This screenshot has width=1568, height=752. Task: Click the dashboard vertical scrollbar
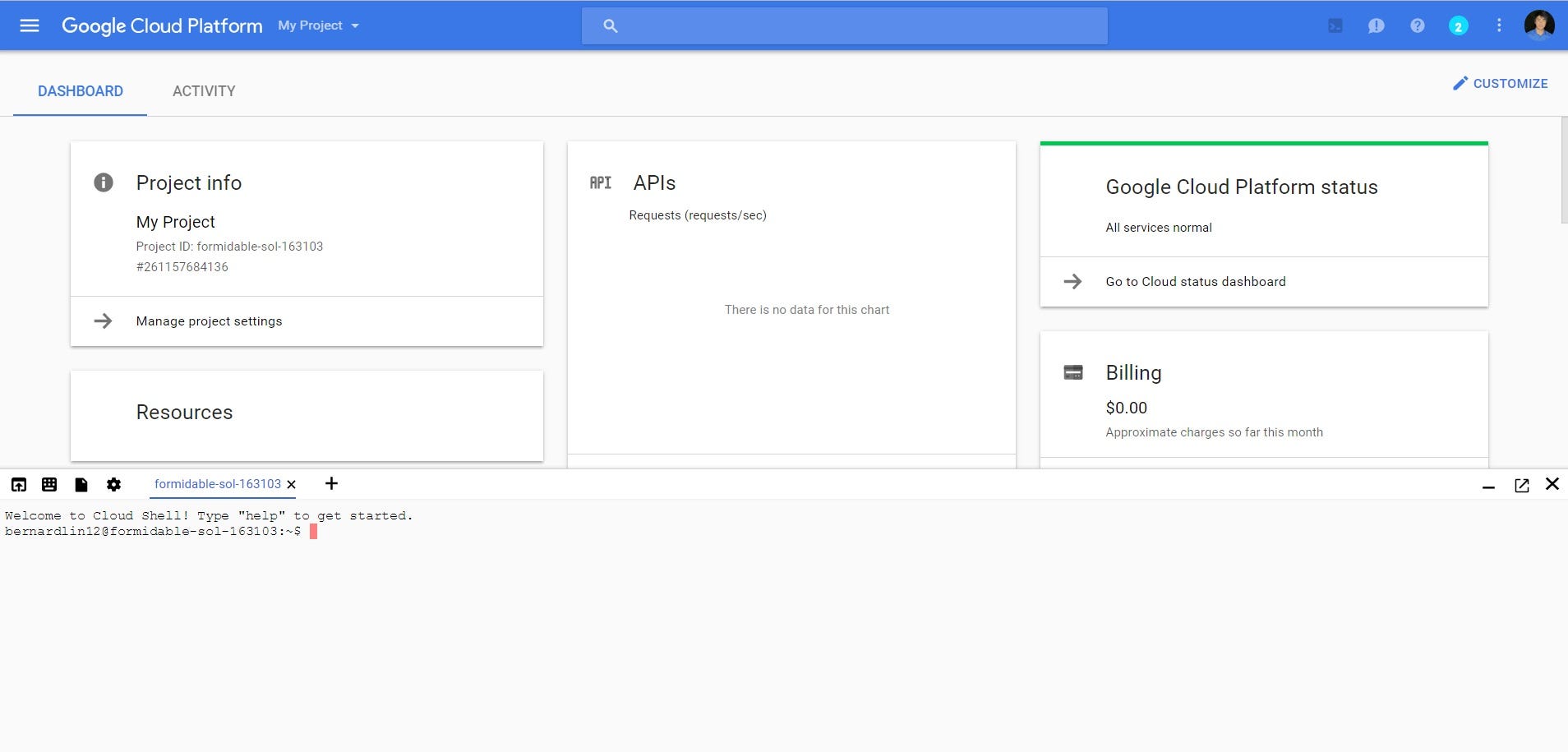click(1564, 170)
